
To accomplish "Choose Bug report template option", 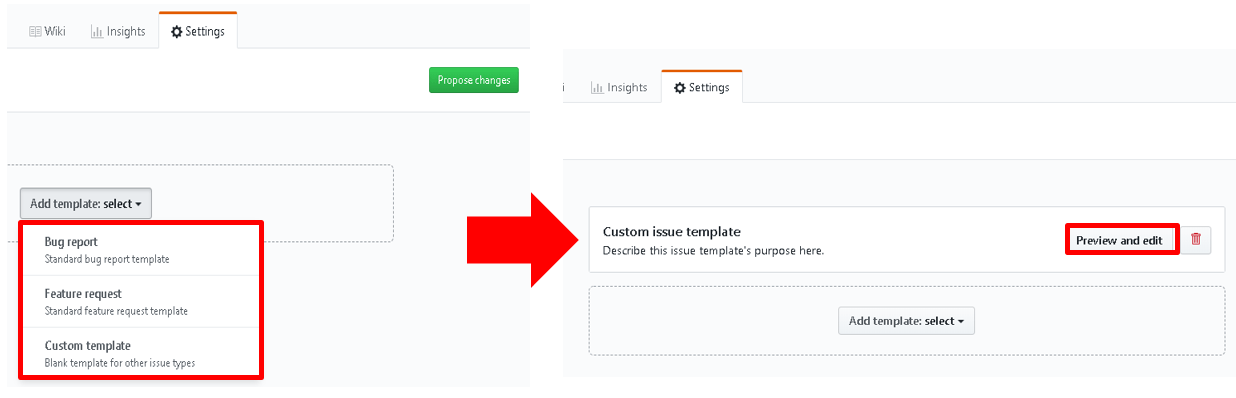I will pyautogui.click(x=139, y=250).
